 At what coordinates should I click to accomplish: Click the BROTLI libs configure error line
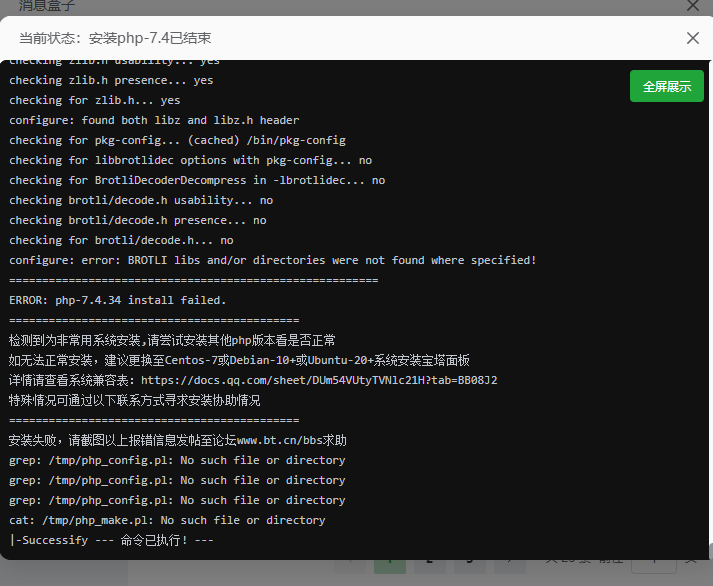click(273, 260)
